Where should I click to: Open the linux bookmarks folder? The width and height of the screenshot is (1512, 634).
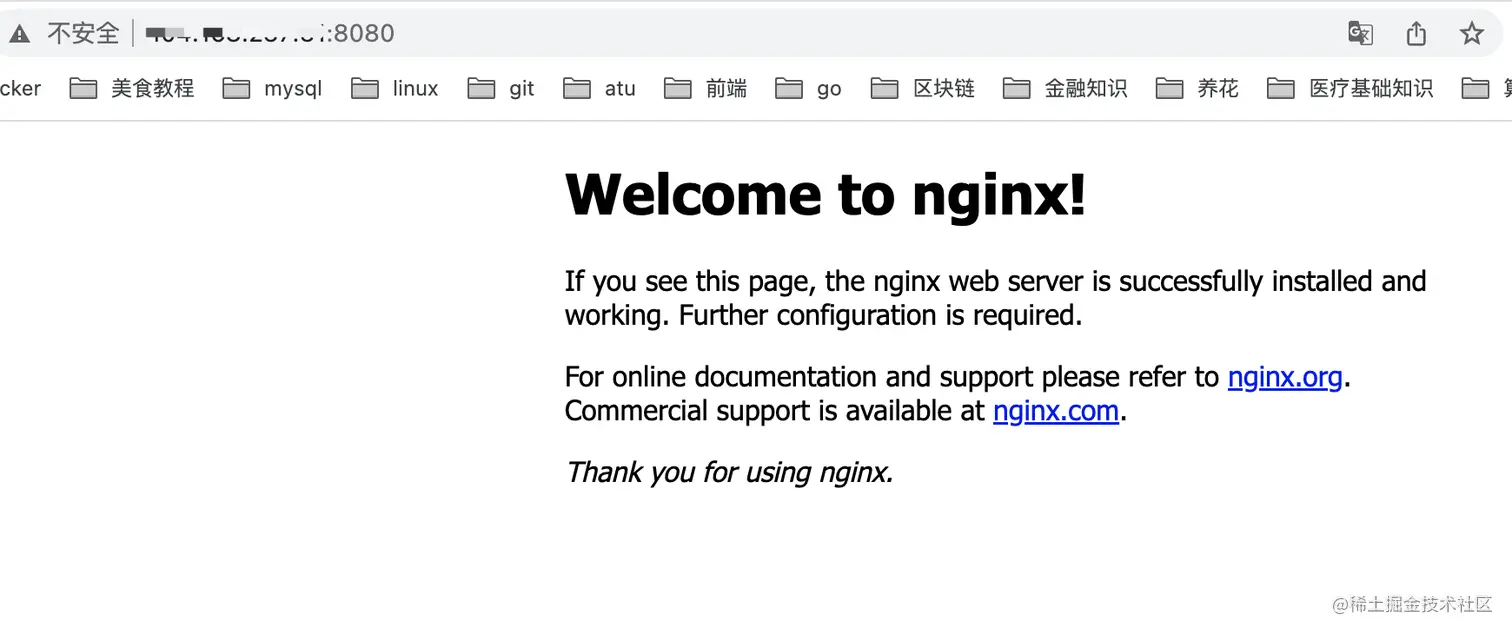pyautogui.click(x=395, y=89)
